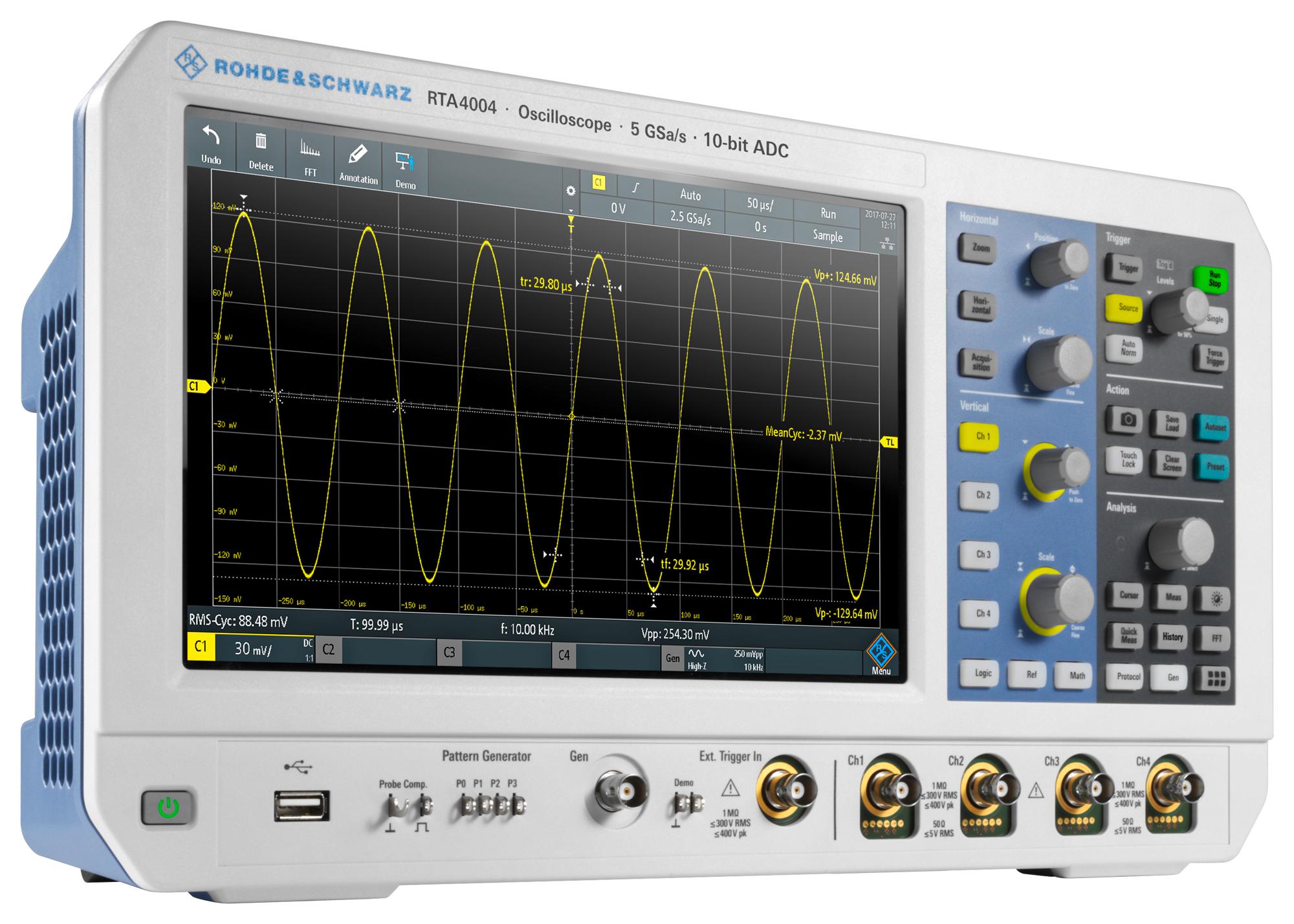Viewport: 1294px width, 924px height.
Task: Select the Annotation pencil tool
Action: click(x=358, y=163)
